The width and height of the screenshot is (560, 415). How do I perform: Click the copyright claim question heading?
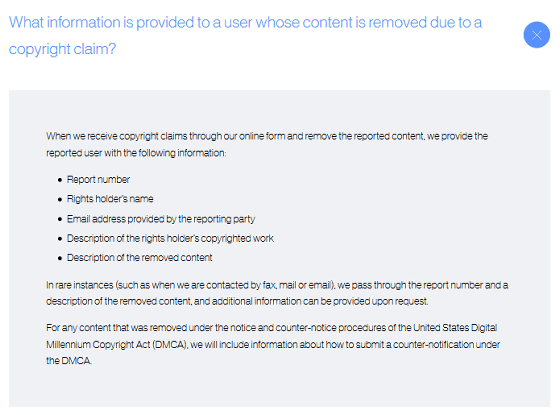click(x=245, y=35)
